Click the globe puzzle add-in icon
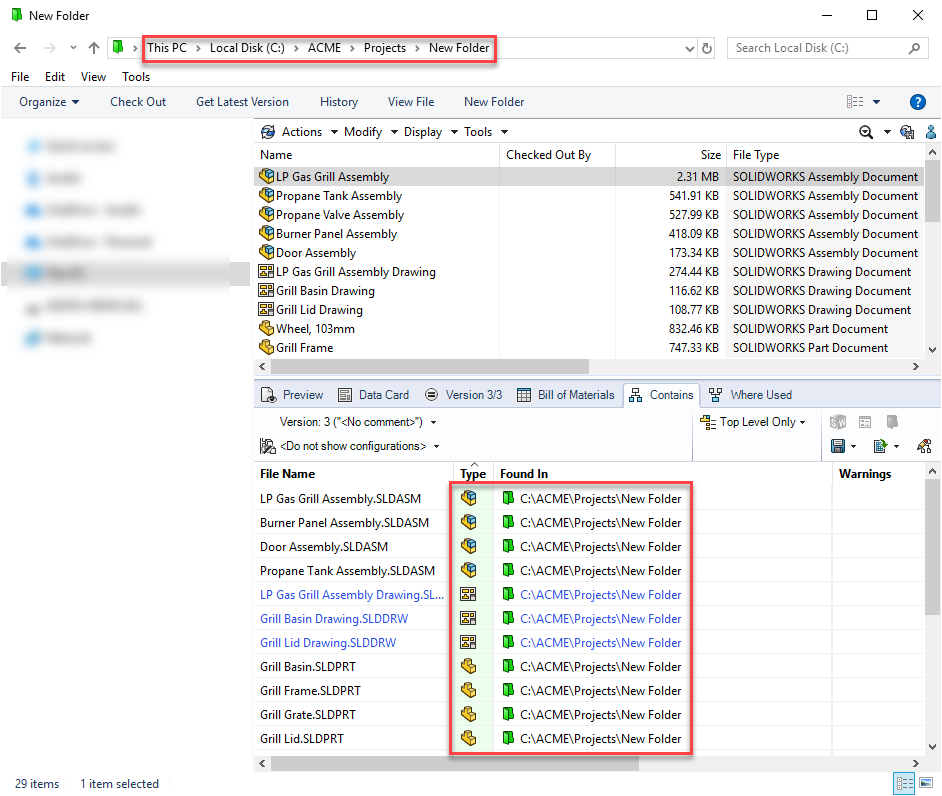The image size is (942, 796). click(907, 132)
